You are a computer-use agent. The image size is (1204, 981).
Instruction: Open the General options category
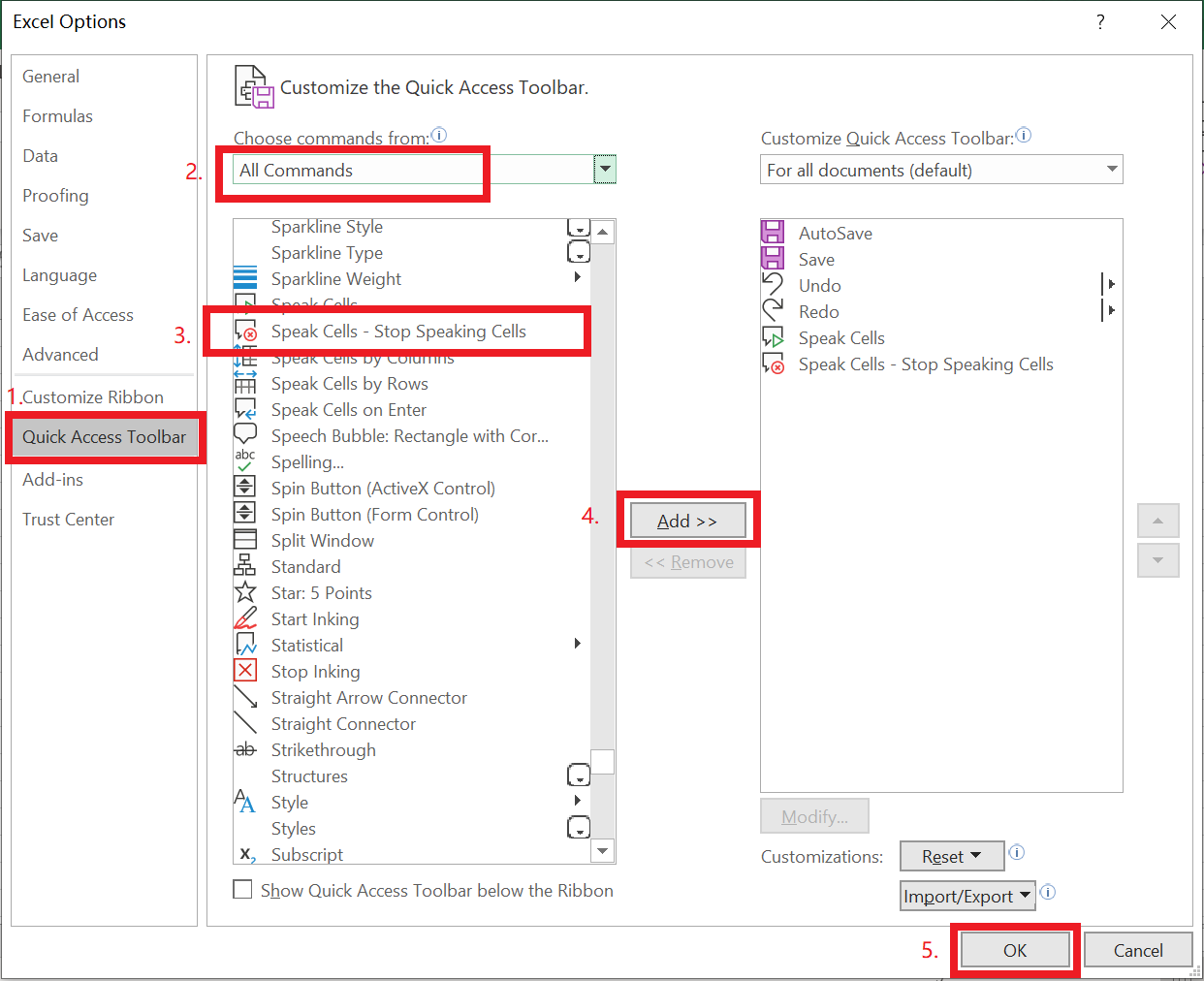(51, 77)
